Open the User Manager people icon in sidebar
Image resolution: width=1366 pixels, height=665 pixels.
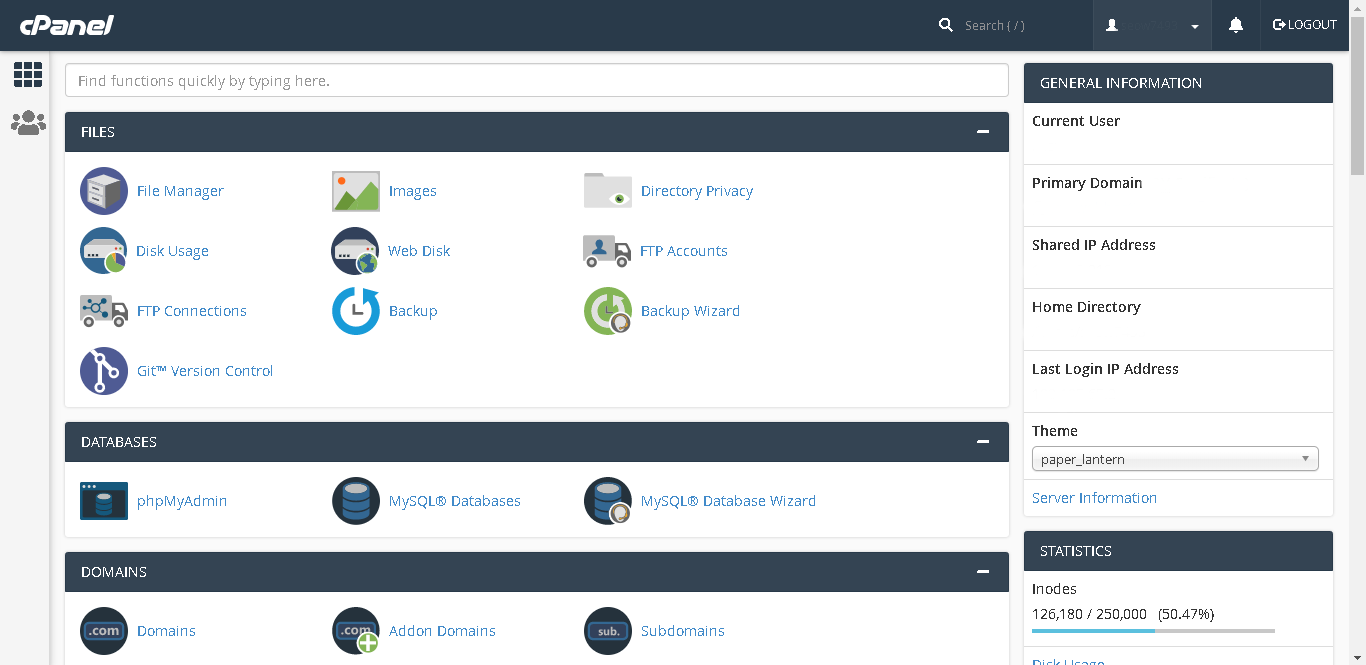point(28,123)
